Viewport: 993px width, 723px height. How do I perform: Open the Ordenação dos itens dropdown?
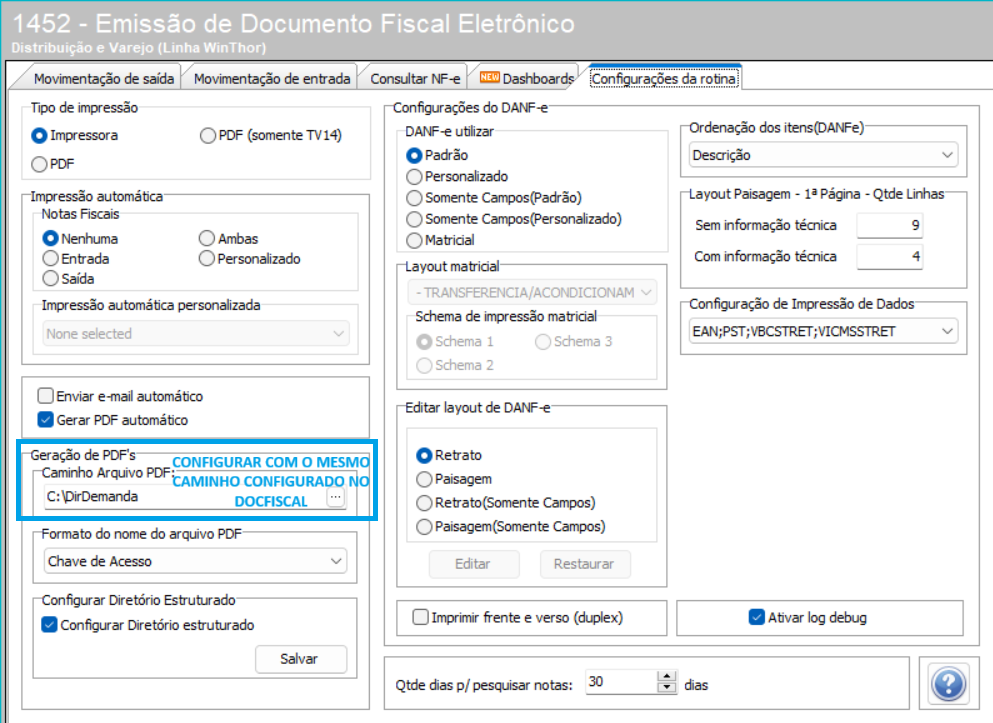(823, 155)
